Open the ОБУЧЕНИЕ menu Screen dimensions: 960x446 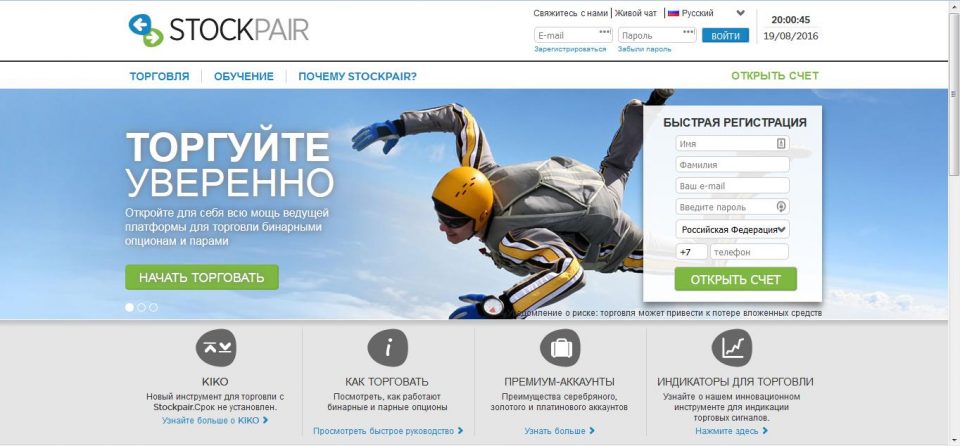[x=244, y=77]
